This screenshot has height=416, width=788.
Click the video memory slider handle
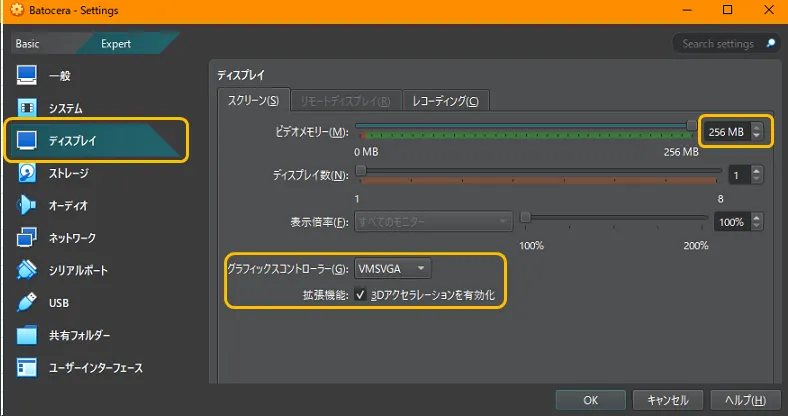(x=691, y=126)
